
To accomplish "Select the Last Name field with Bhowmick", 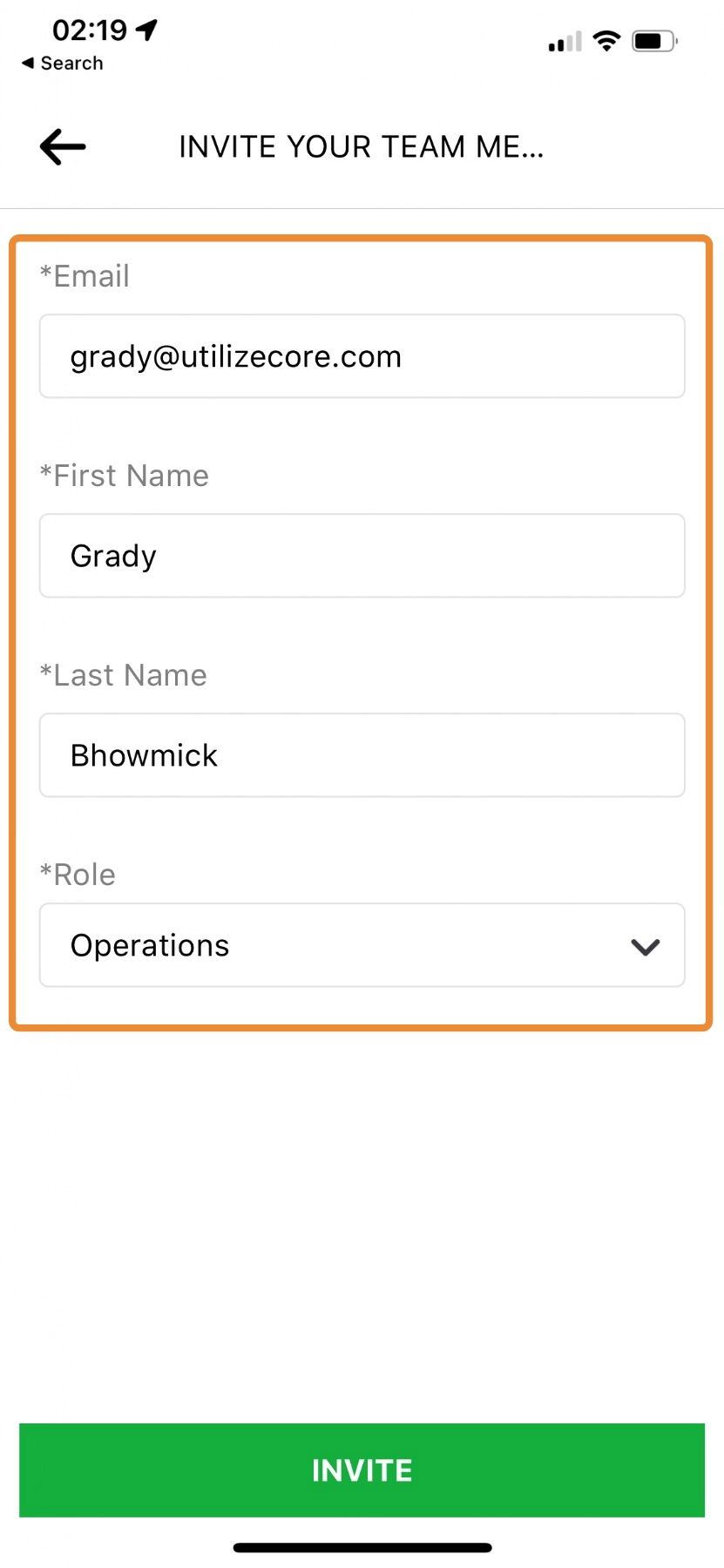I will coord(362,755).
